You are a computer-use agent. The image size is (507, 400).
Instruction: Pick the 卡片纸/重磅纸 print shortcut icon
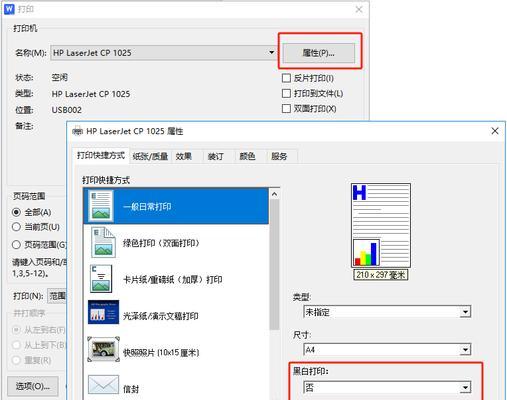pyautogui.click(x=101, y=279)
